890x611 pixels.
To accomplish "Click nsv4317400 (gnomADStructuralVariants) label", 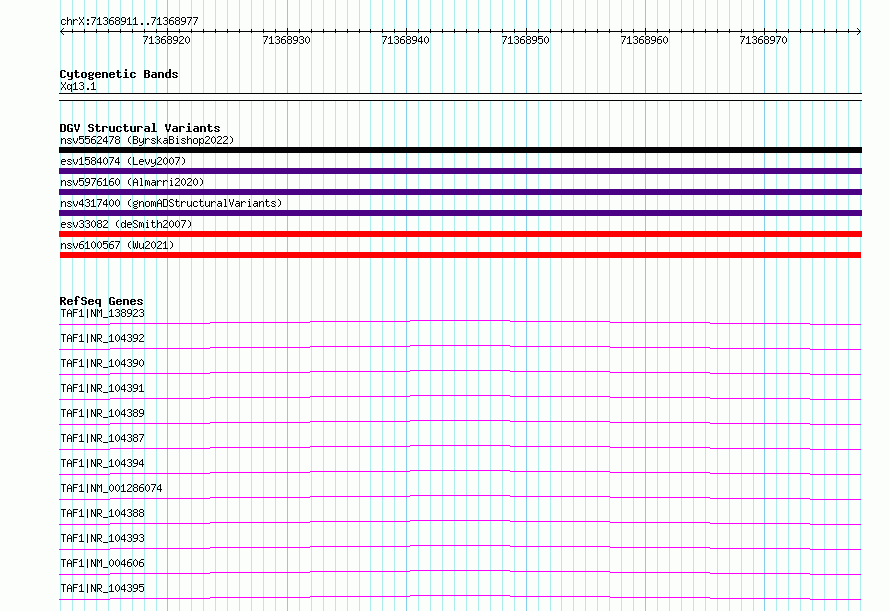I will click(x=171, y=203).
